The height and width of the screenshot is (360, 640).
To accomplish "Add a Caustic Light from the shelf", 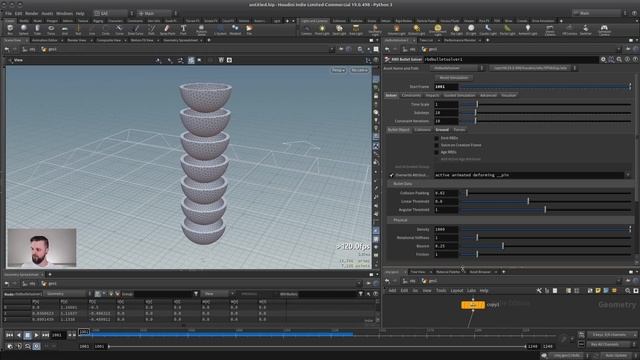I will pyautogui.click(x=488, y=29).
